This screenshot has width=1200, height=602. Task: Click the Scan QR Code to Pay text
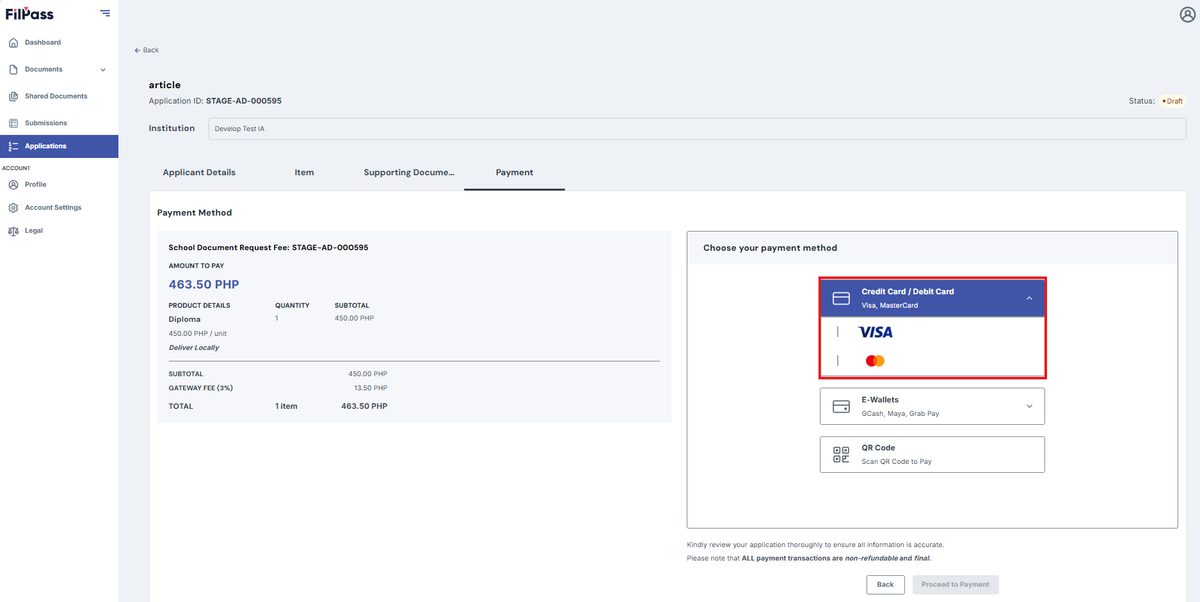coord(897,462)
